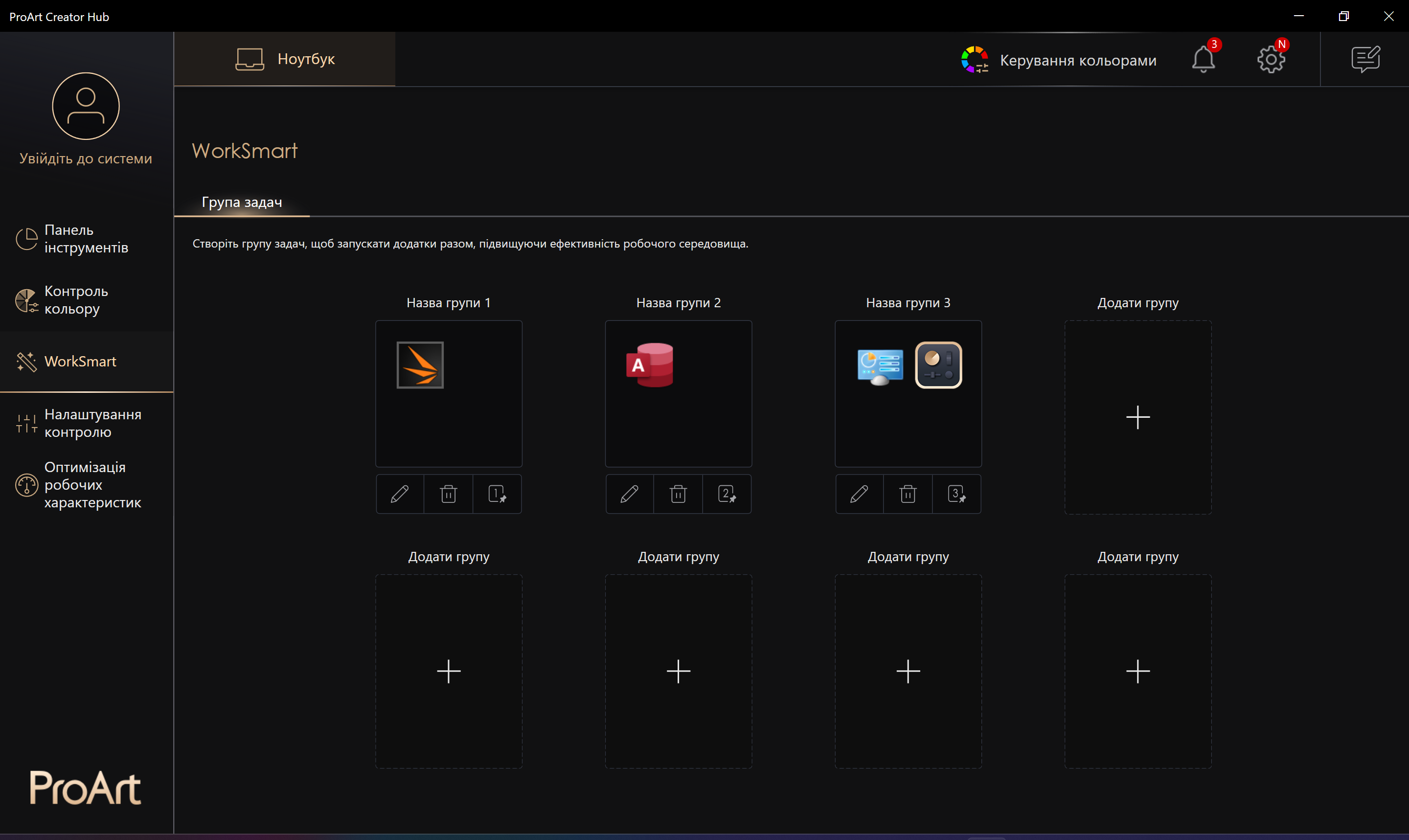Click the user avatar profile icon

point(86,106)
